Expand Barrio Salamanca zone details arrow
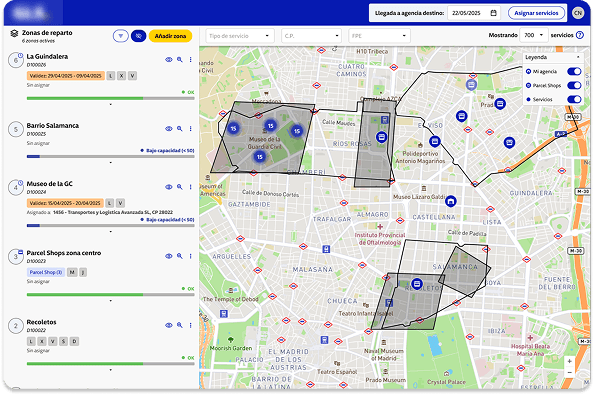The width and height of the screenshot is (594, 395). click(x=111, y=162)
